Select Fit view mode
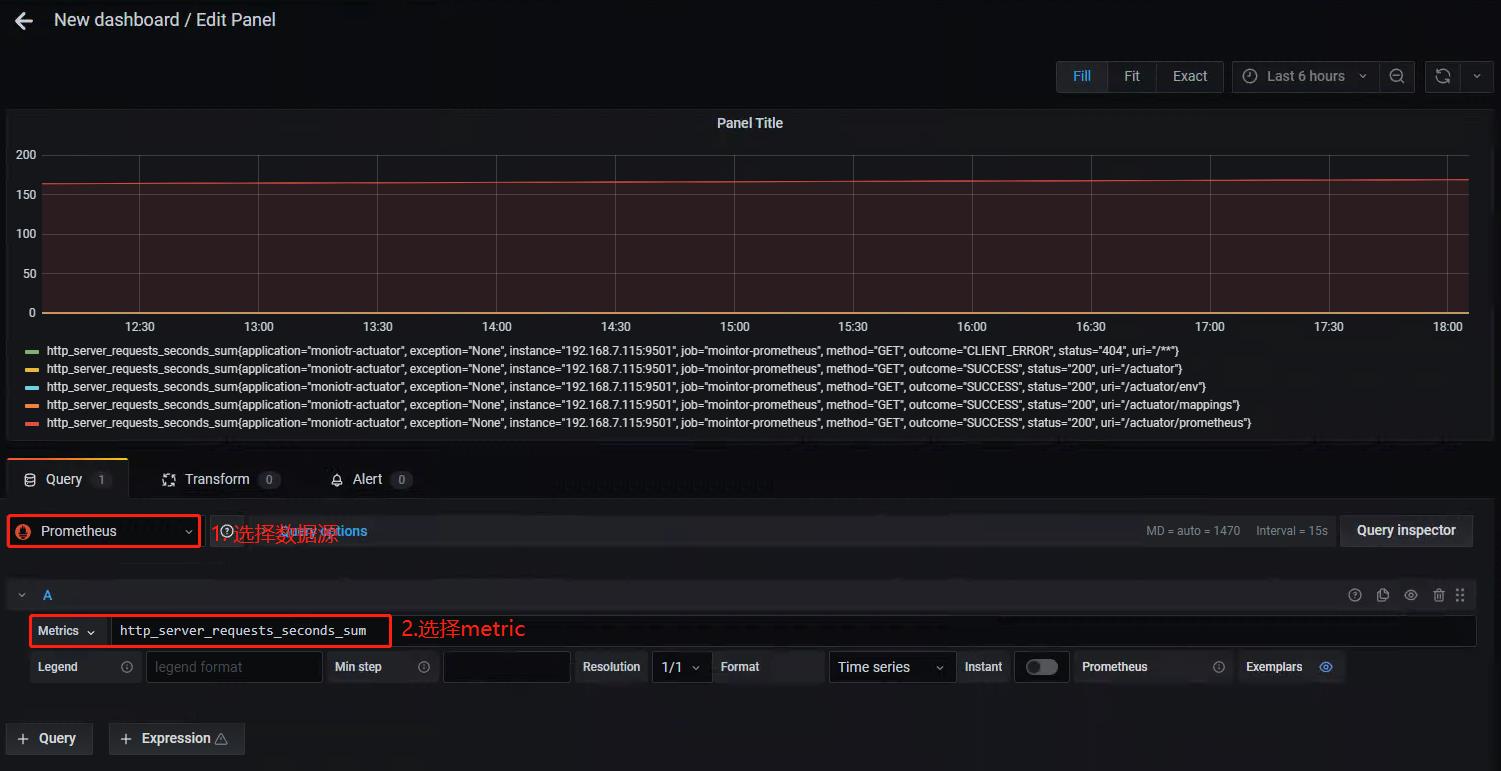Screen dimensions: 1501x771 click(1132, 76)
